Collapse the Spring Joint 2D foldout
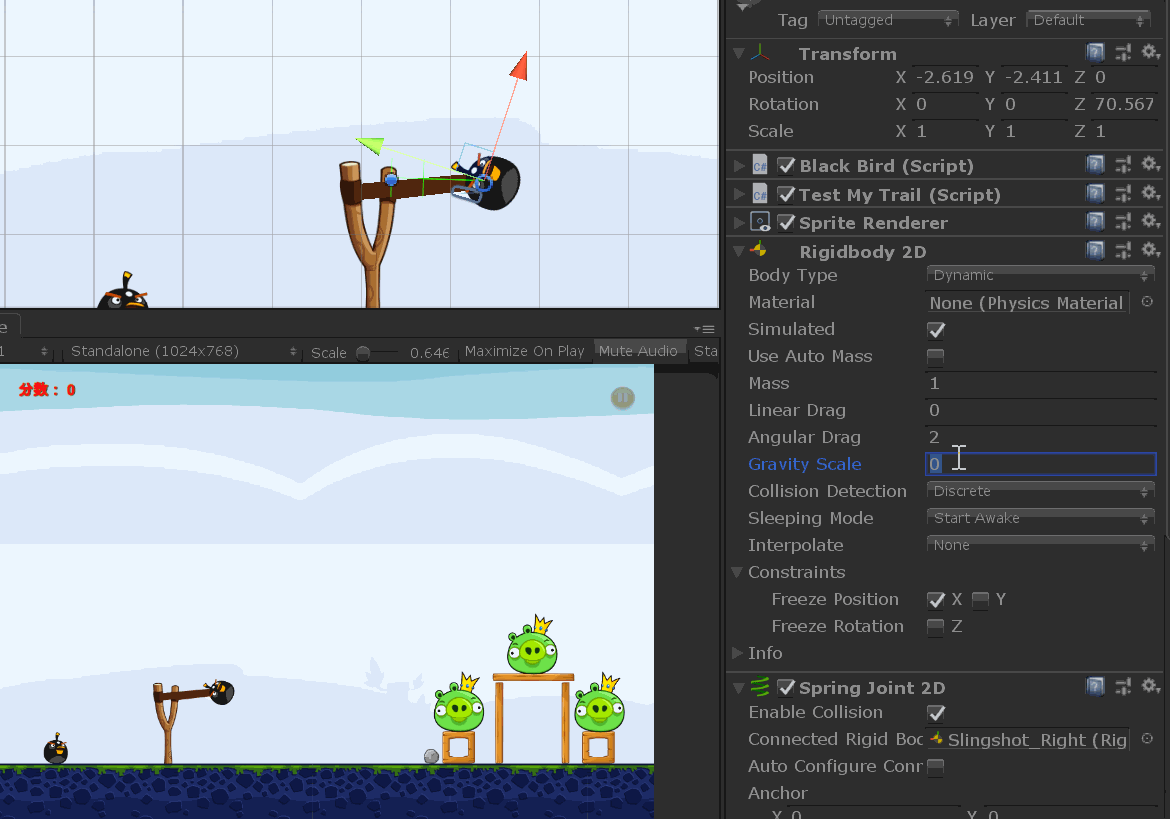The width and height of the screenshot is (1170, 819). (738, 688)
